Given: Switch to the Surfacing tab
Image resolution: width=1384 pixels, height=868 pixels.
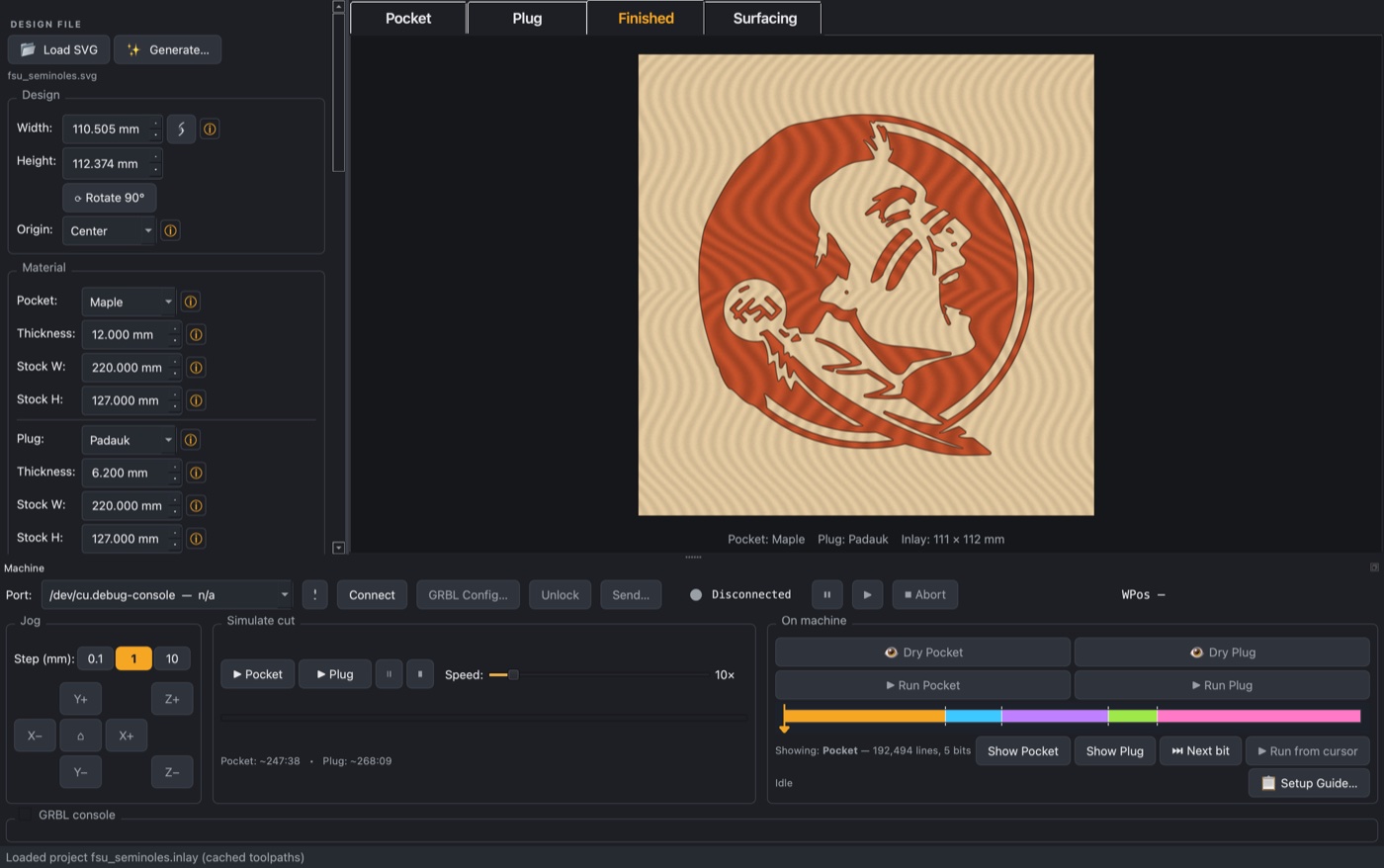Looking at the screenshot, I should 764,18.
